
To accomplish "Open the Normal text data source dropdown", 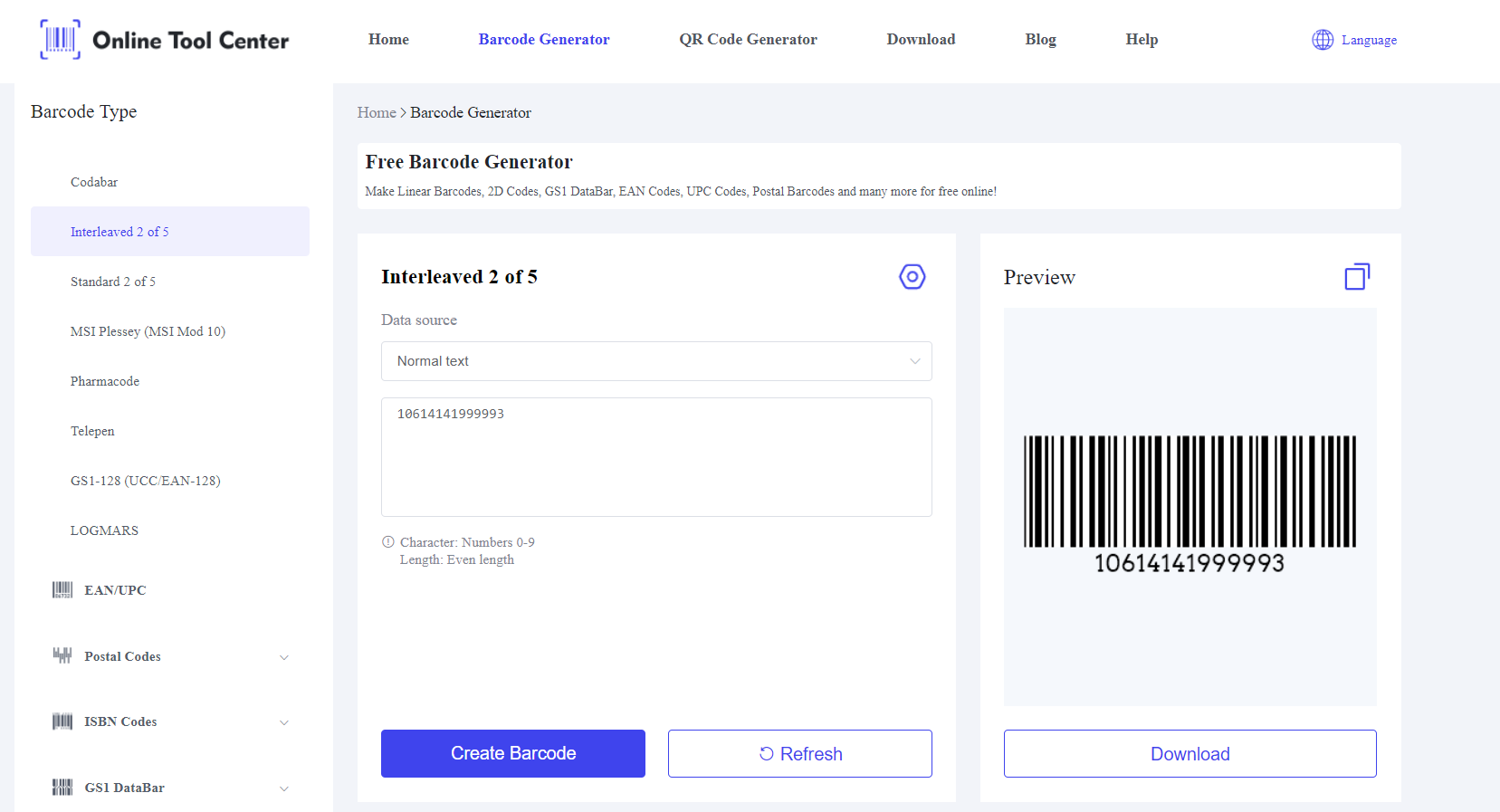I will 656,361.
